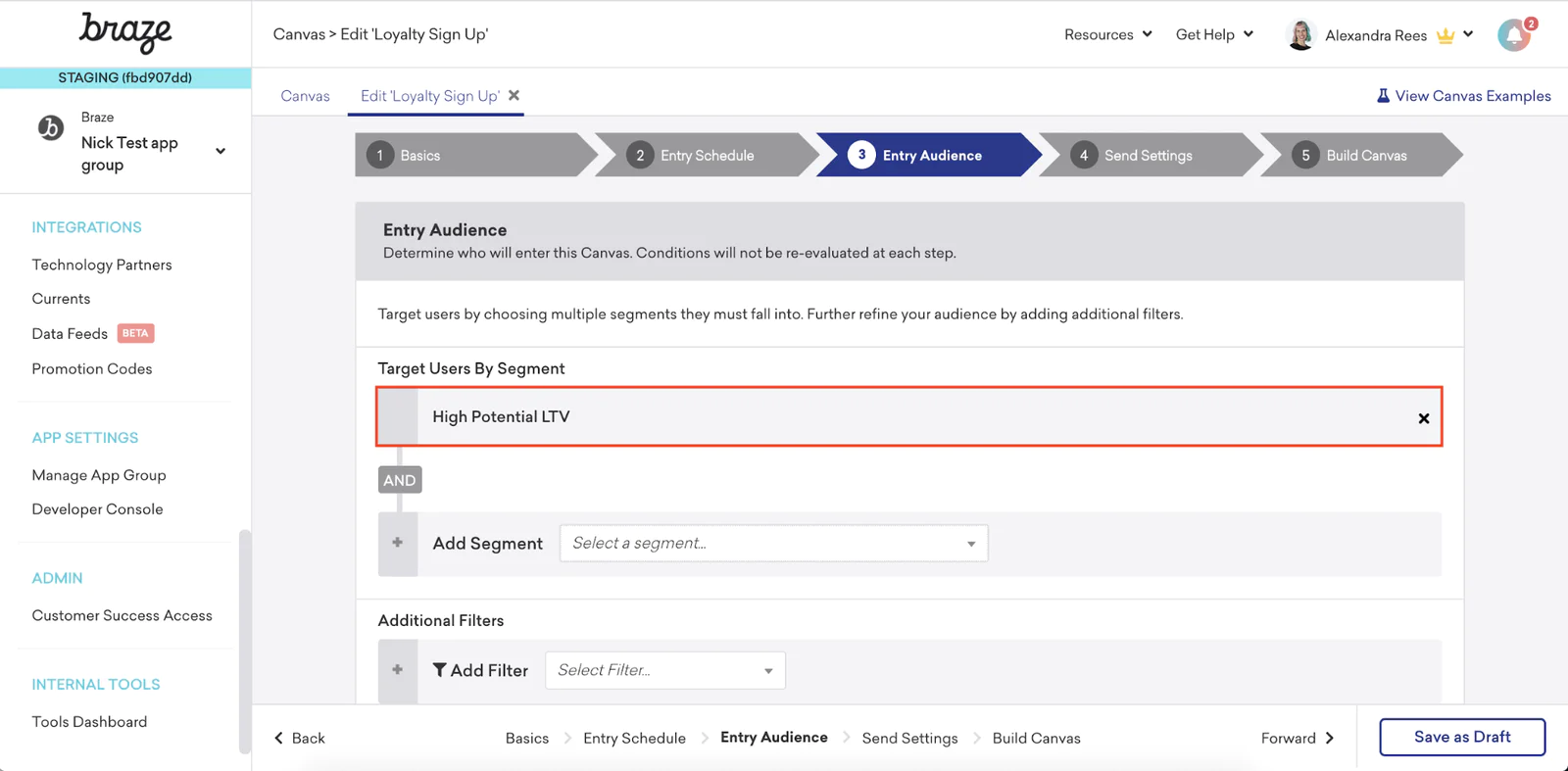This screenshot has width=1568, height=771.
Task: Click the INTERNAL TOOLS sidebar section heading
Action: 96,685
